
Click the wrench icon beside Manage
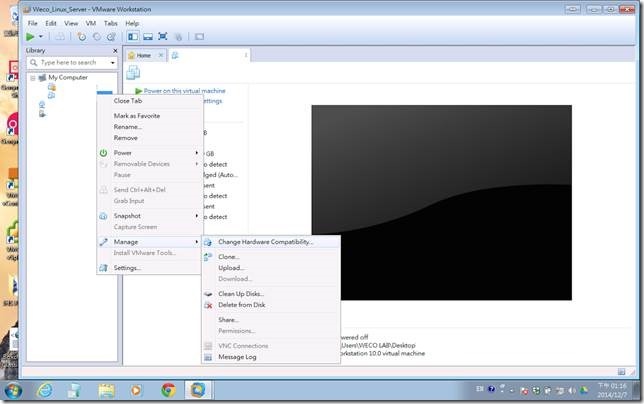click(104, 242)
